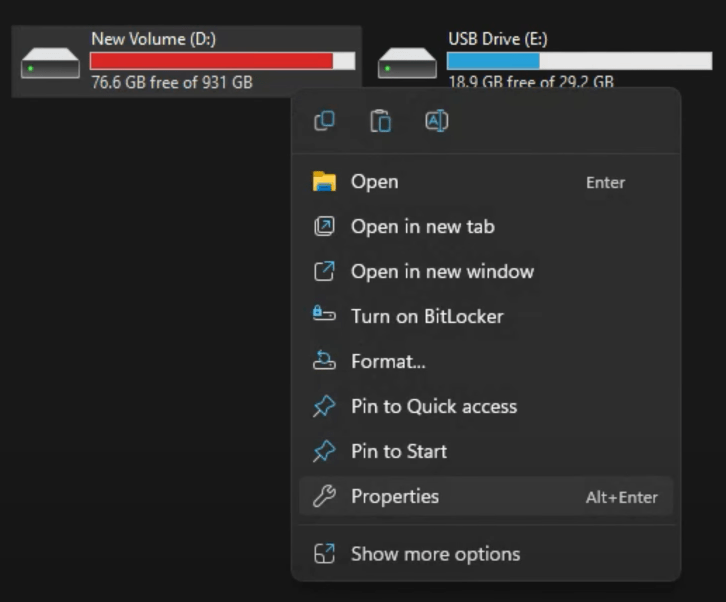Click the New Volume (D:) drive icon

click(x=50, y=63)
